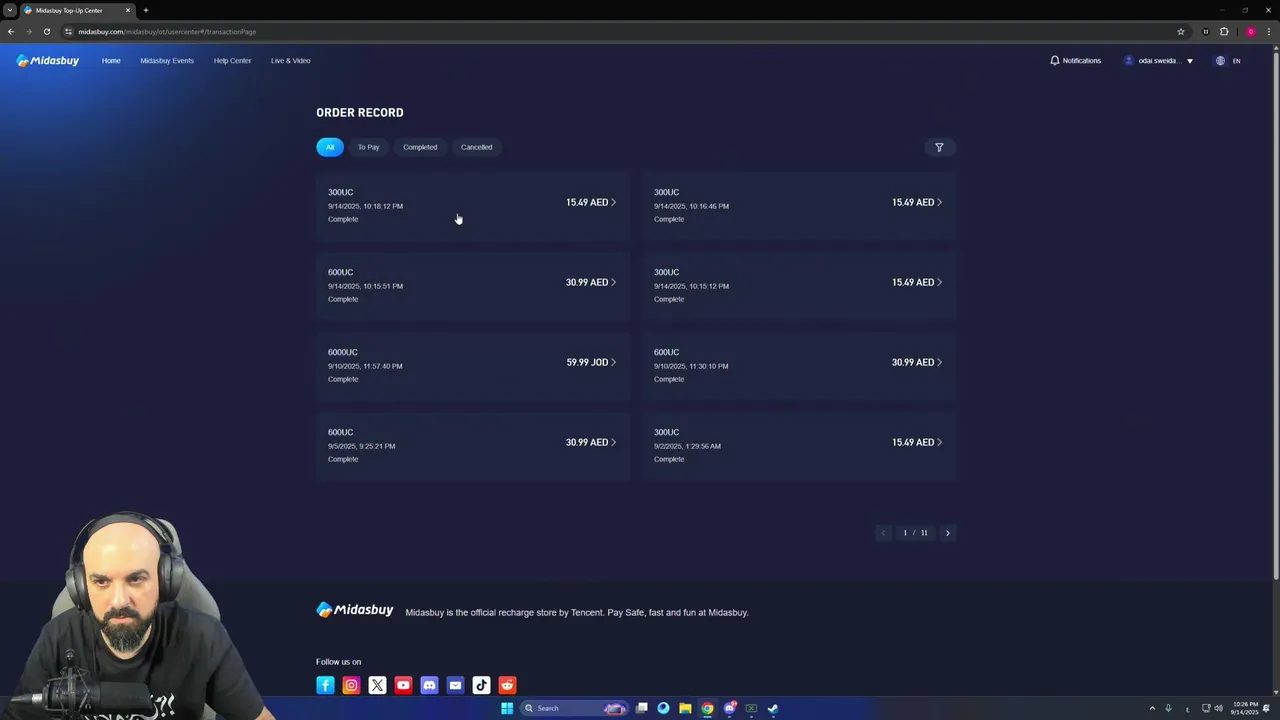The height and width of the screenshot is (720, 1280).
Task: Open Midasbuy Facebook page icon
Action: 325,685
